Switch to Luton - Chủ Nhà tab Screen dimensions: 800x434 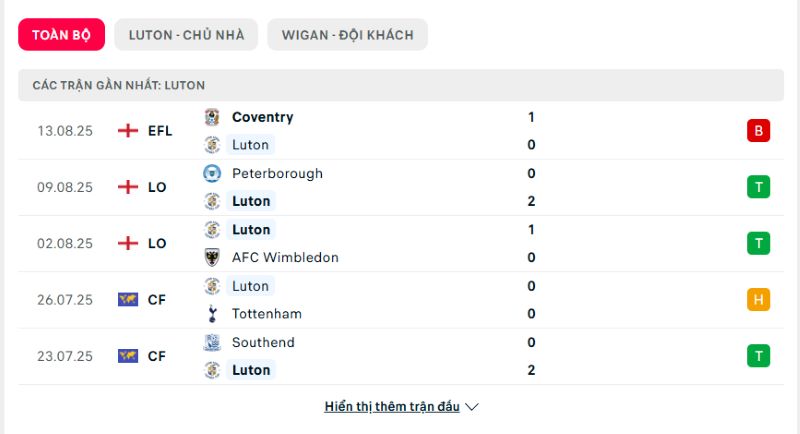click(x=186, y=35)
